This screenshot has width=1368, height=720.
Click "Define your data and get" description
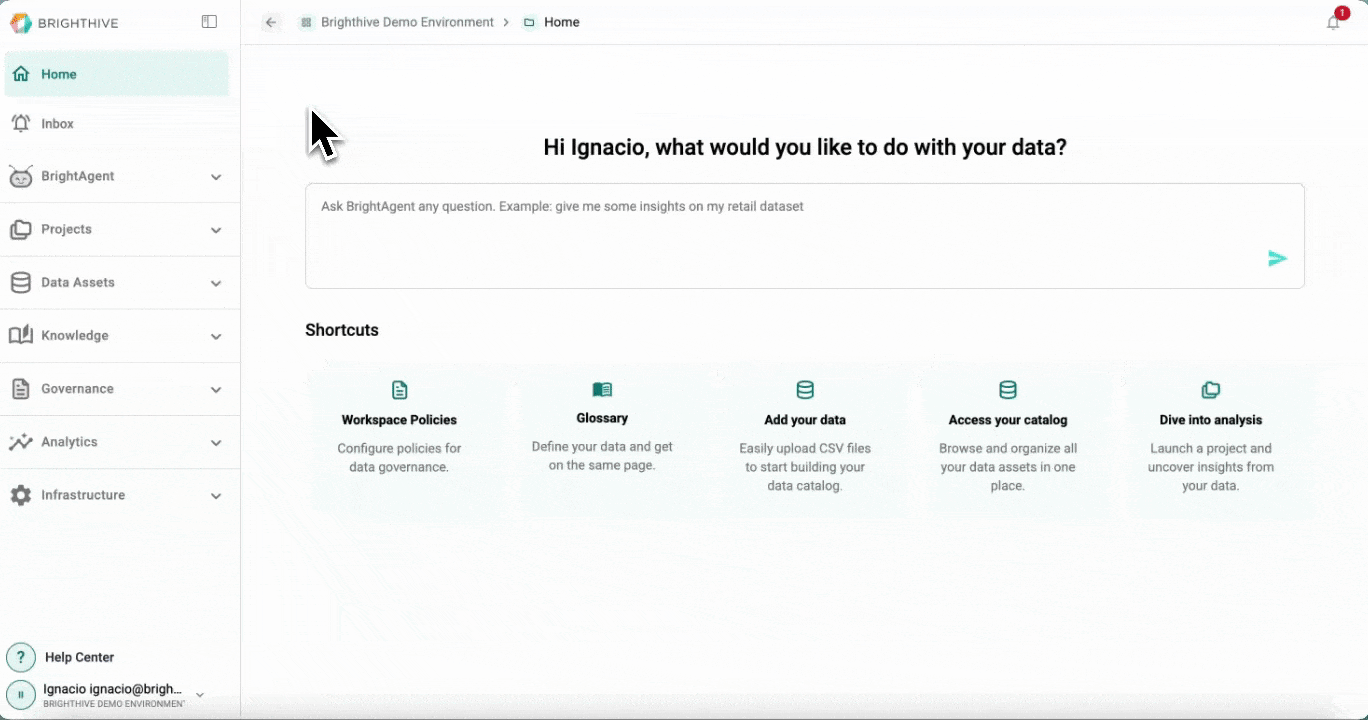pyautogui.click(x=602, y=446)
